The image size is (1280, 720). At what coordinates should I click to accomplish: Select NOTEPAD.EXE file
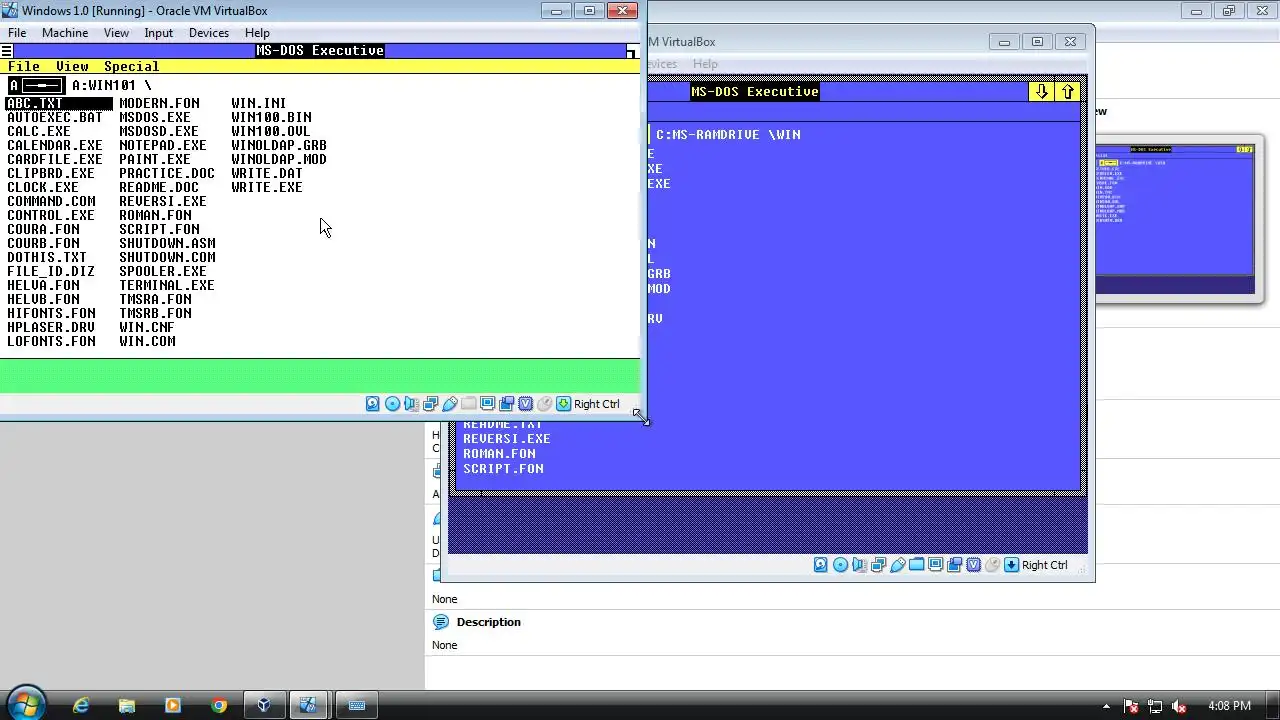163,145
